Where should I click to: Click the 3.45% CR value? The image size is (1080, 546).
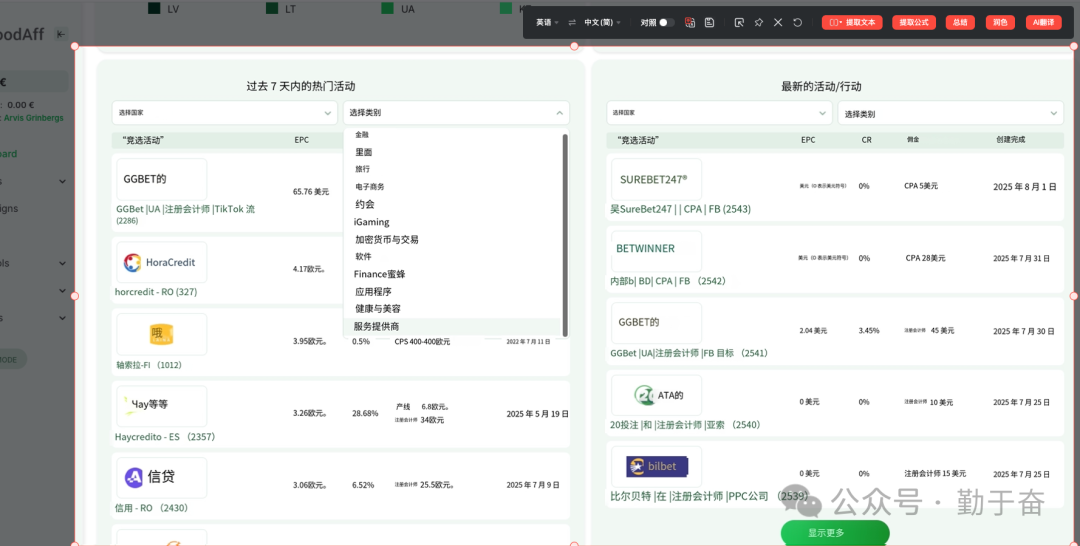[869, 330]
